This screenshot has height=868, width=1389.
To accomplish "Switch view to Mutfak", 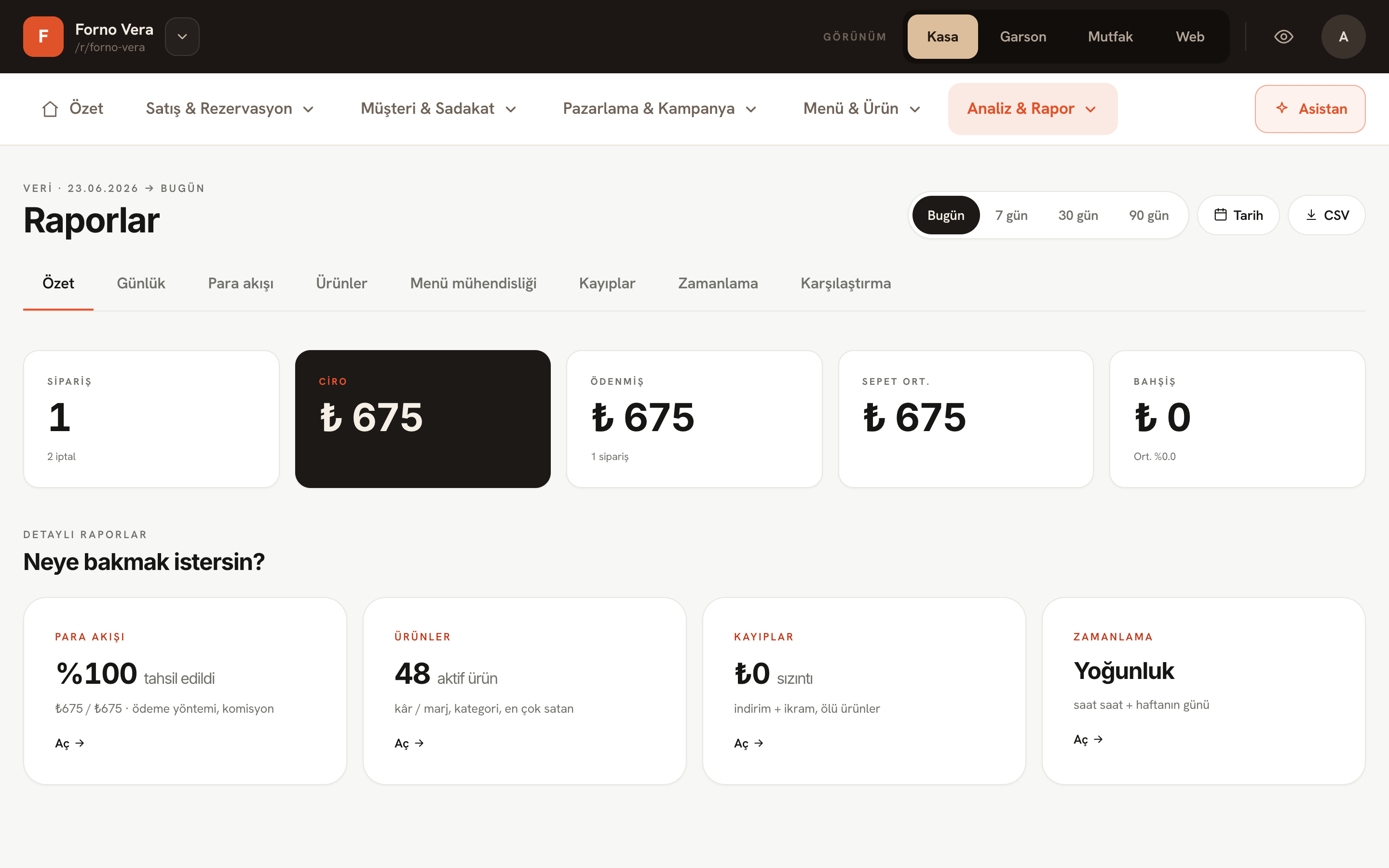I will [1110, 37].
